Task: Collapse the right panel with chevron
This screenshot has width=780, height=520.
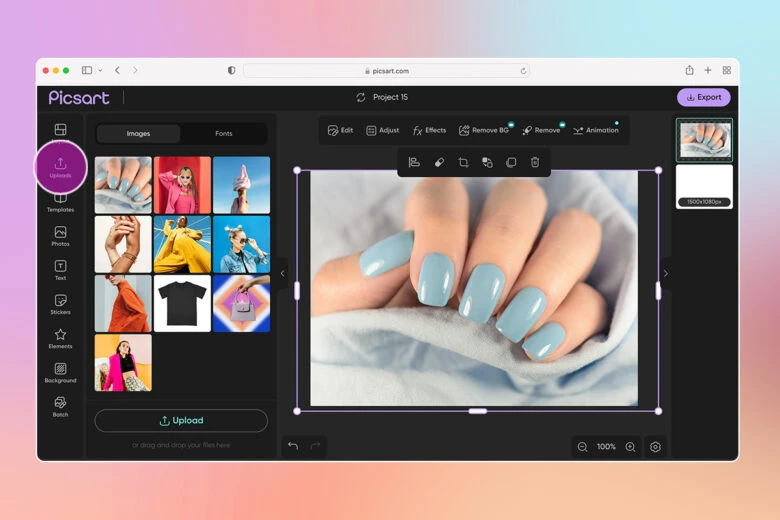Action: click(x=666, y=273)
